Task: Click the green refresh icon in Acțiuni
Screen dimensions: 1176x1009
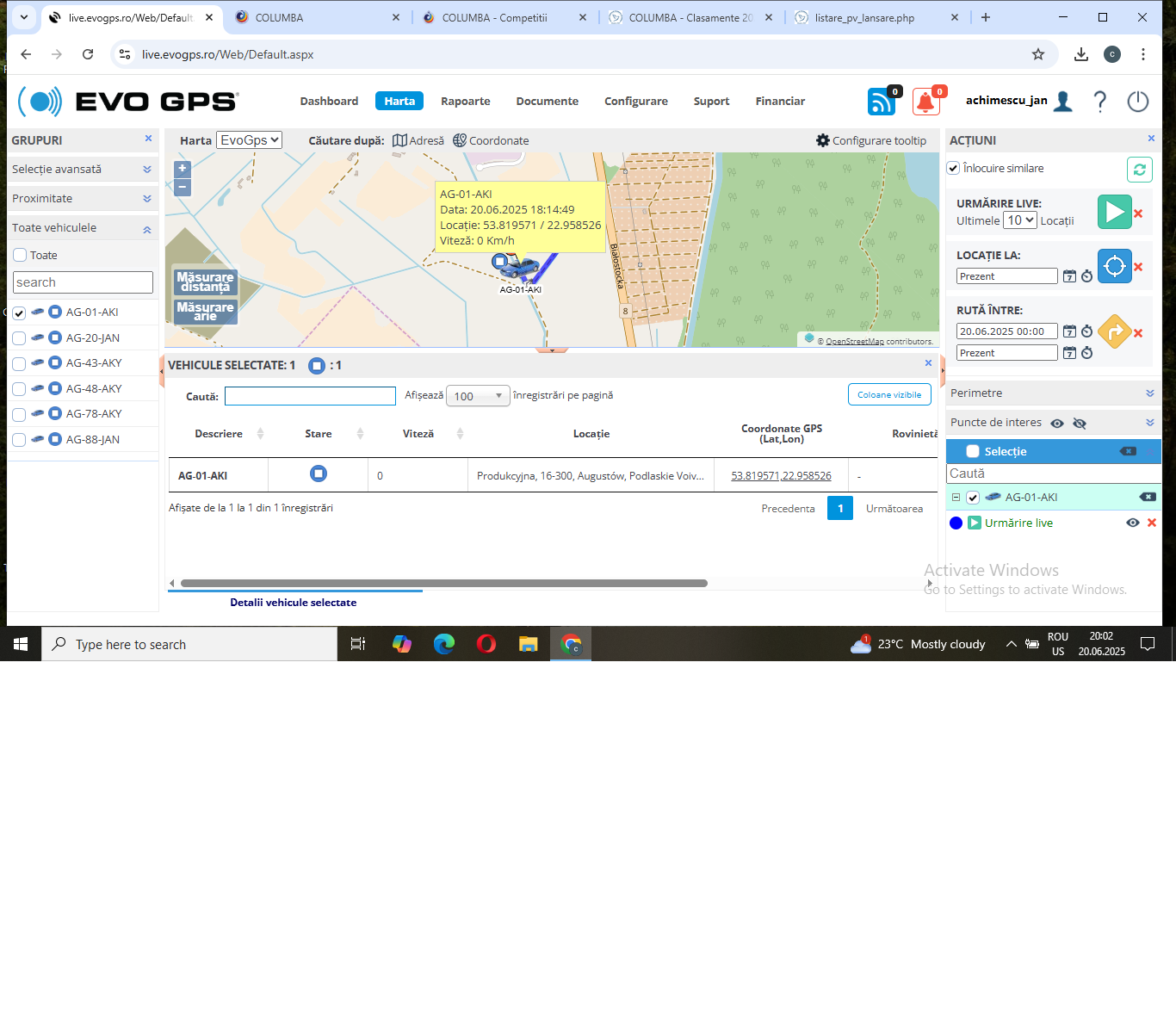Action: pyautogui.click(x=1139, y=170)
